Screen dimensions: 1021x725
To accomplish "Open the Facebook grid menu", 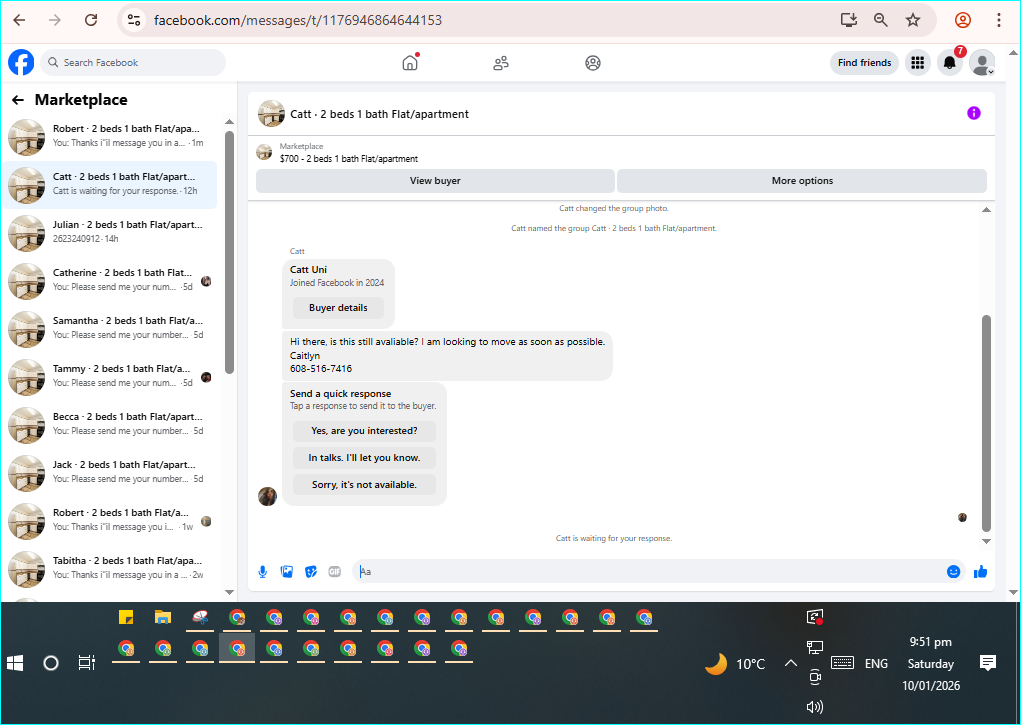I will (x=917, y=63).
